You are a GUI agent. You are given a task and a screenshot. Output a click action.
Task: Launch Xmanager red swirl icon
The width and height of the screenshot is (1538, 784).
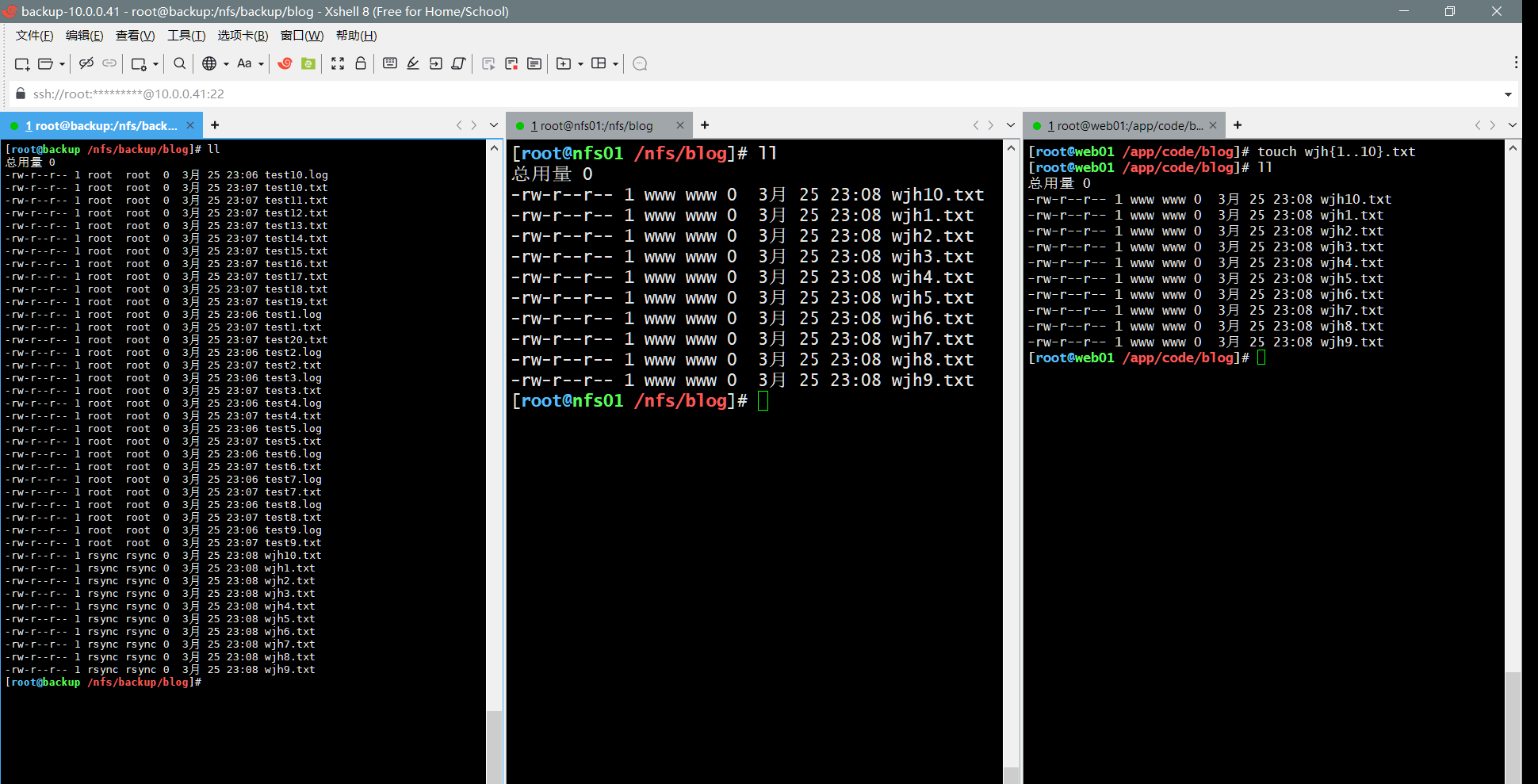point(285,63)
